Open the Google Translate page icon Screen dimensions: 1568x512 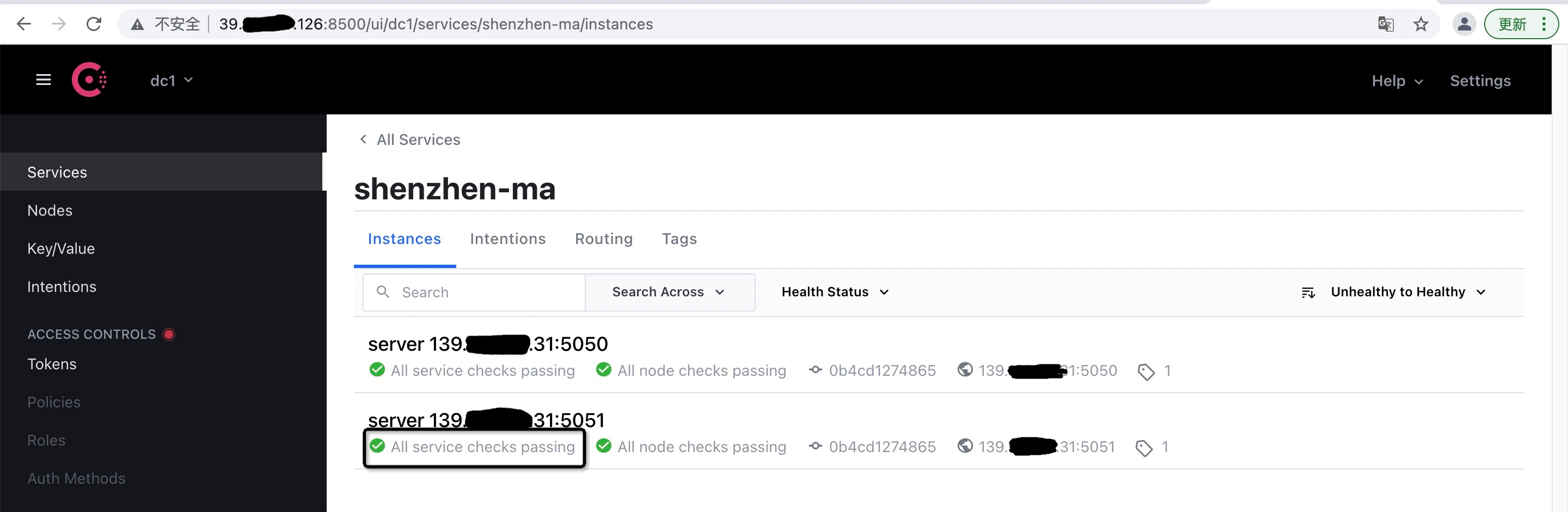(x=1386, y=25)
